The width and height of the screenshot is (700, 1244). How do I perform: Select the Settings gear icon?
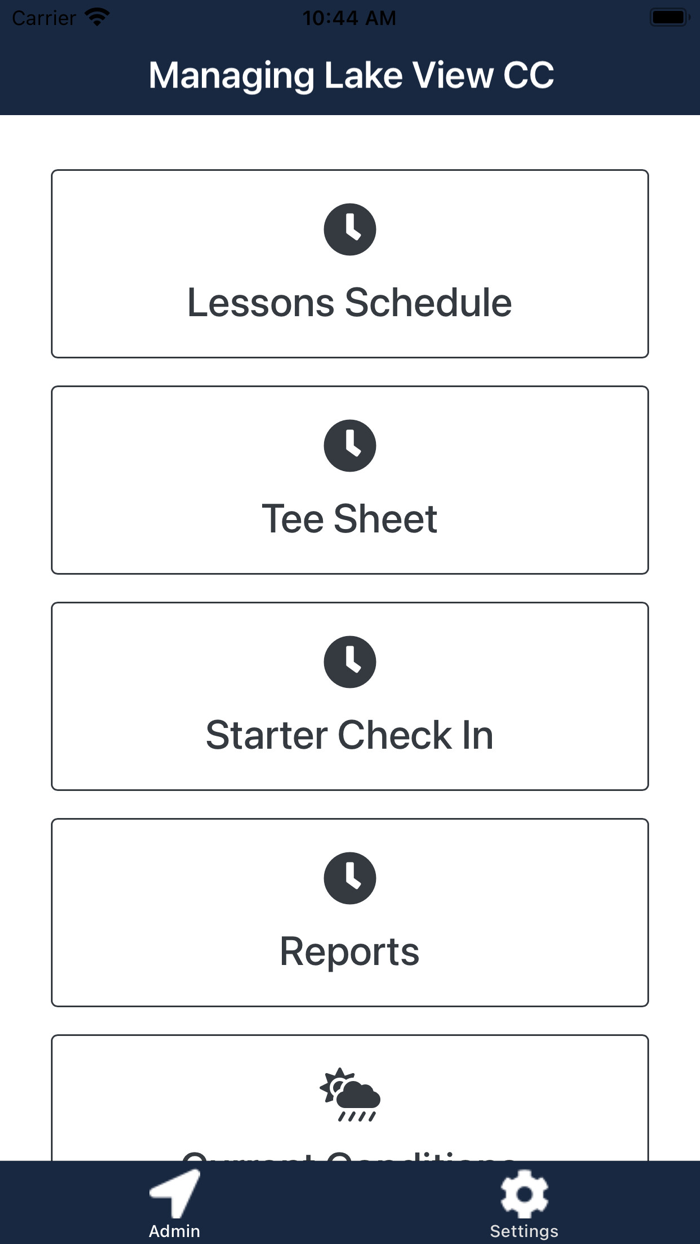tap(524, 1193)
